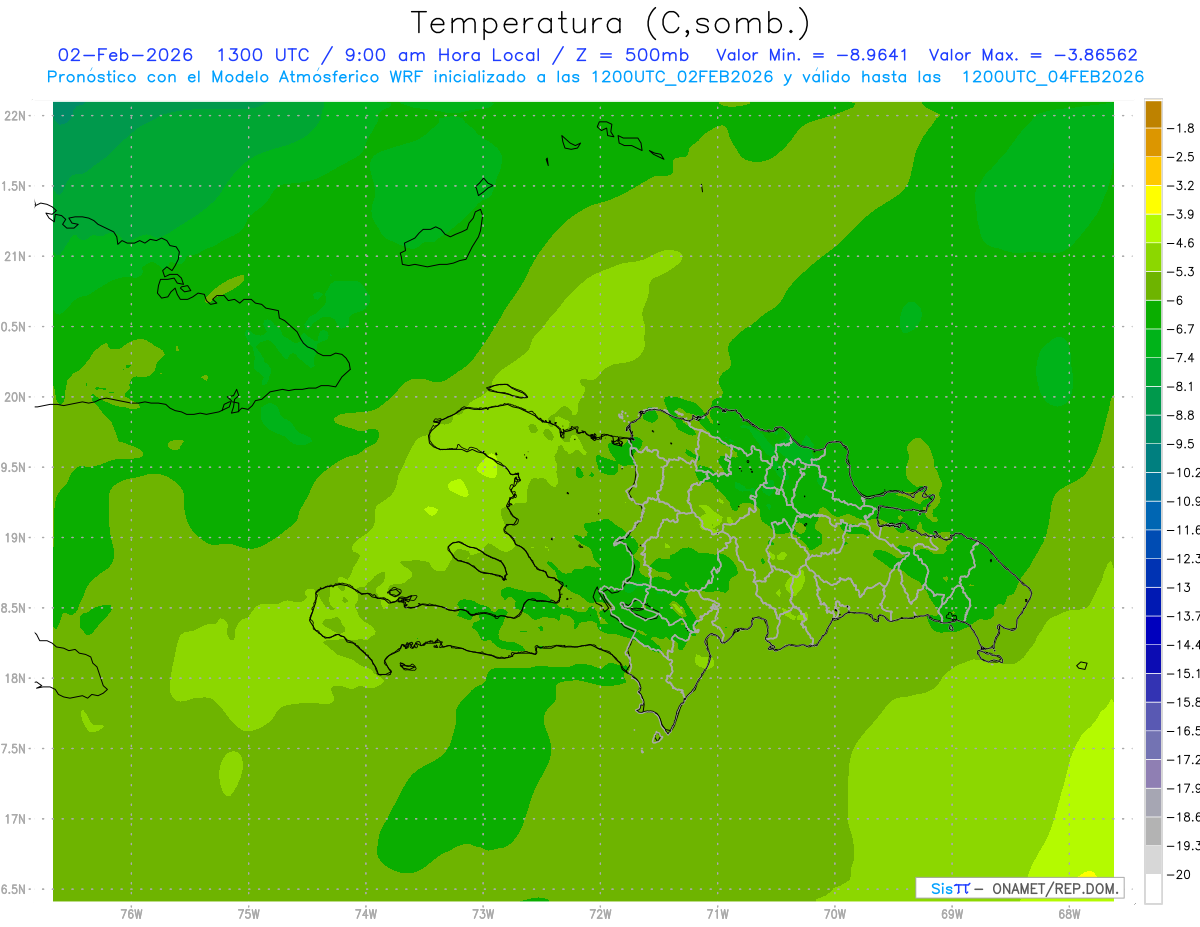Click the -8.1 color scale label

pos(1181,386)
